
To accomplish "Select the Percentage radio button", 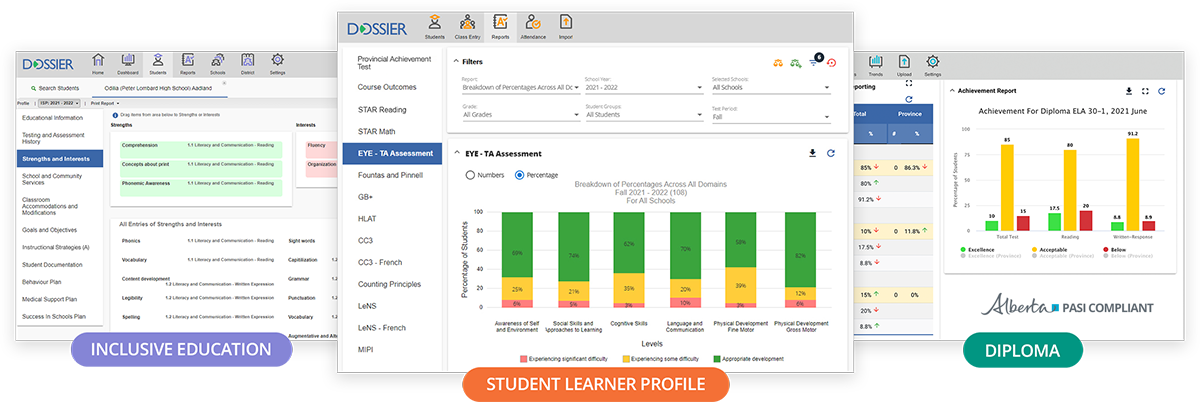I will 519,175.
